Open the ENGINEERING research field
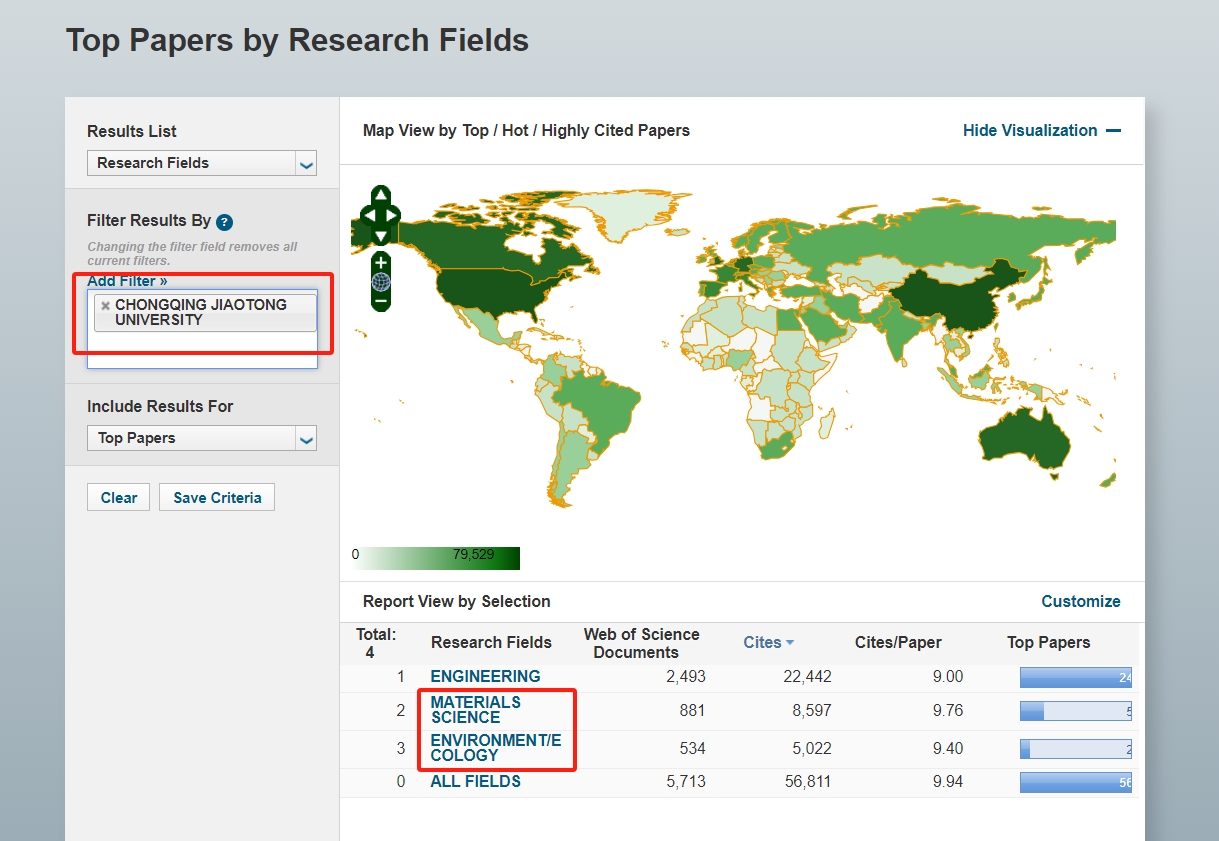Viewport: 1219px width, 841px height. point(485,677)
